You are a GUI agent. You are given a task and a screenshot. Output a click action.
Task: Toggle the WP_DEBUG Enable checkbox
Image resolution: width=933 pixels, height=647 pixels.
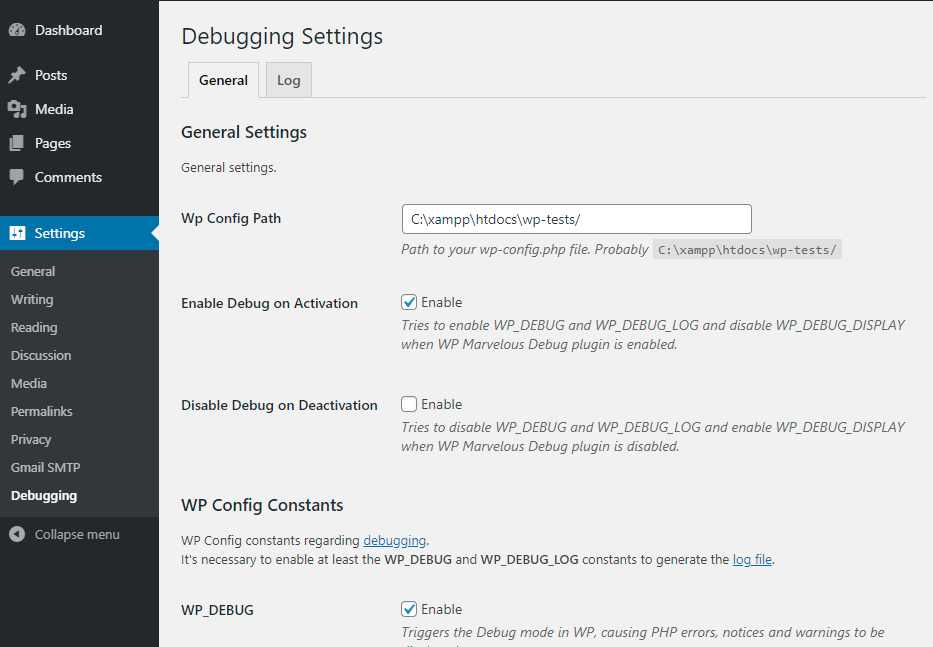pos(409,609)
